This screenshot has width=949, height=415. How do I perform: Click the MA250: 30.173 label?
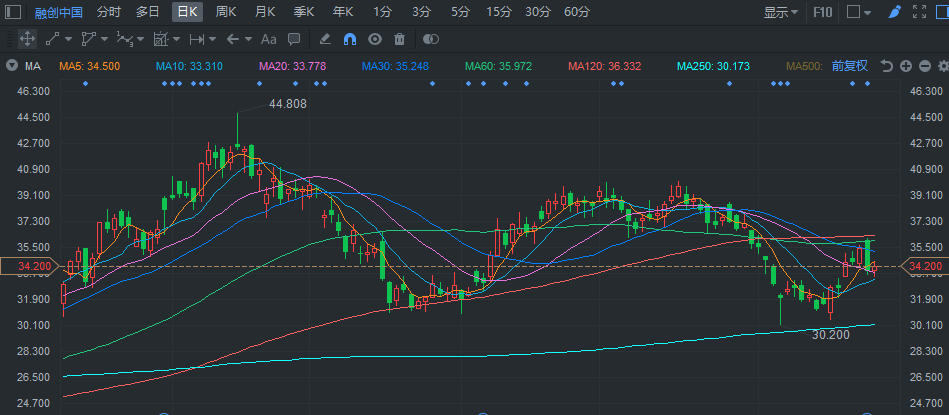pyautogui.click(x=714, y=66)
